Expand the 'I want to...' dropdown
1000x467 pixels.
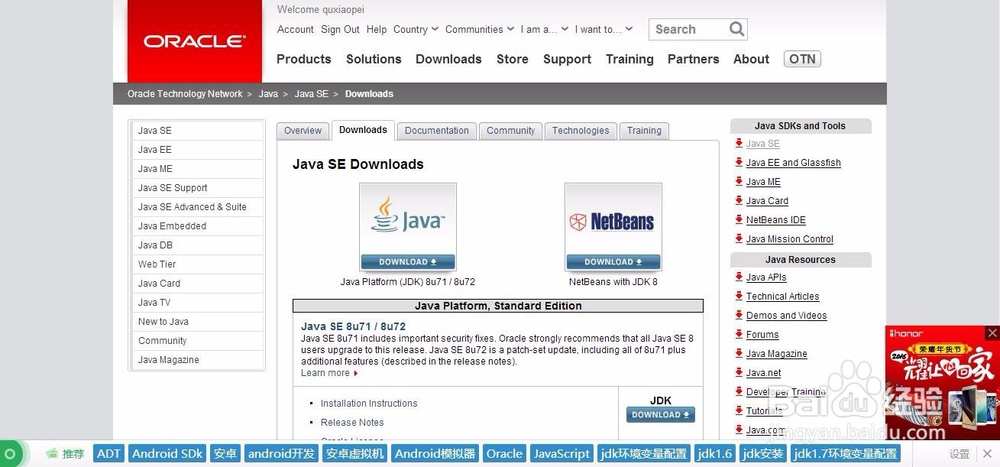603,29
